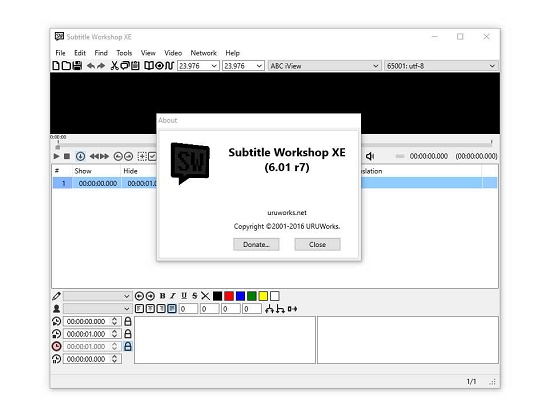Toggle italic formatting
550x413 pixels.
click(x=173, y=296)
